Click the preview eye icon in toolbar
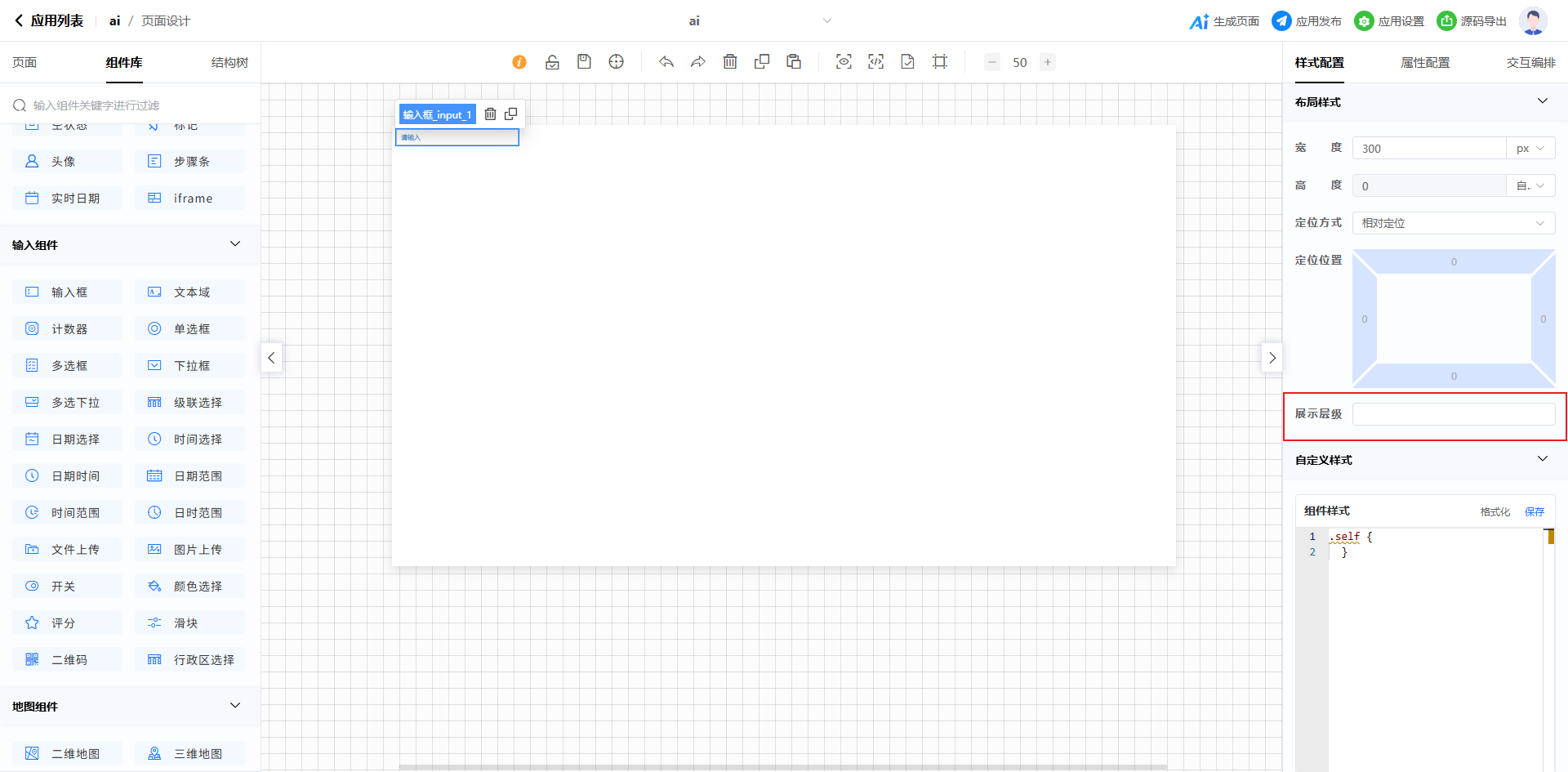The width and height of the screenshot is (1568, 772). (x=844, y=62)
